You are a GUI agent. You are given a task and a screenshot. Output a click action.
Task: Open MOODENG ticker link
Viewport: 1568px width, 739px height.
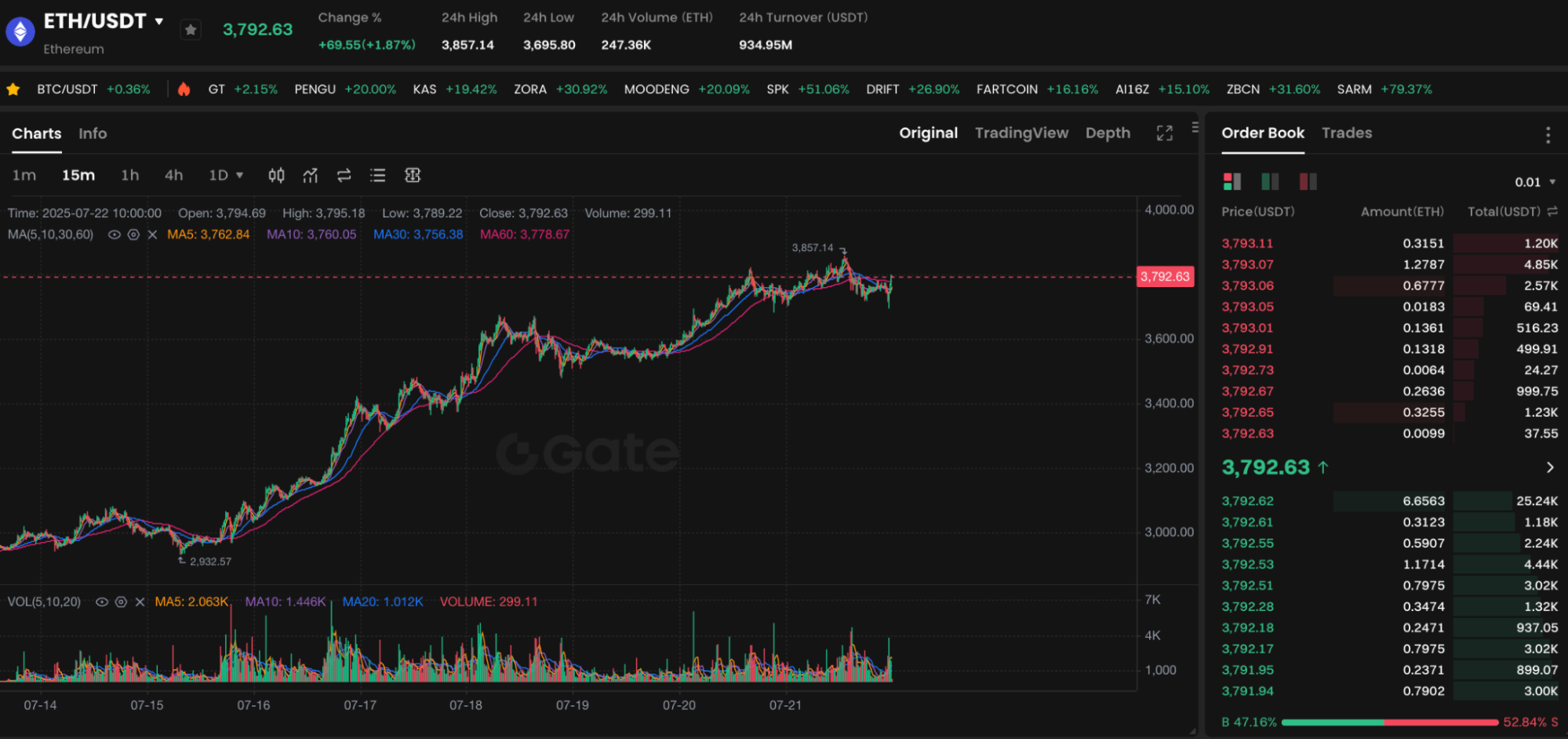(687, 89)
